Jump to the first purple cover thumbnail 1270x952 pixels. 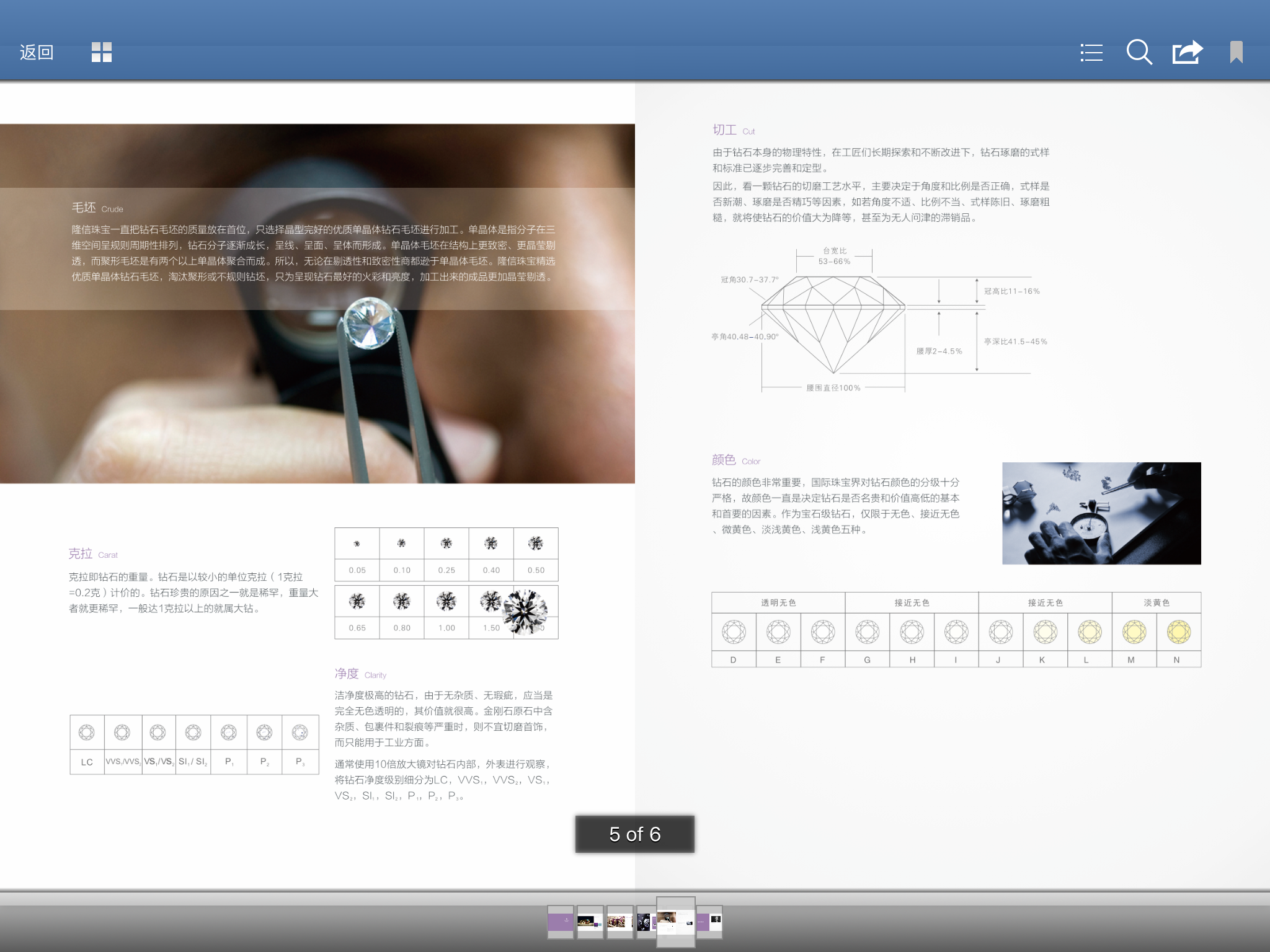pyautogui.click(x=561, y=922)
